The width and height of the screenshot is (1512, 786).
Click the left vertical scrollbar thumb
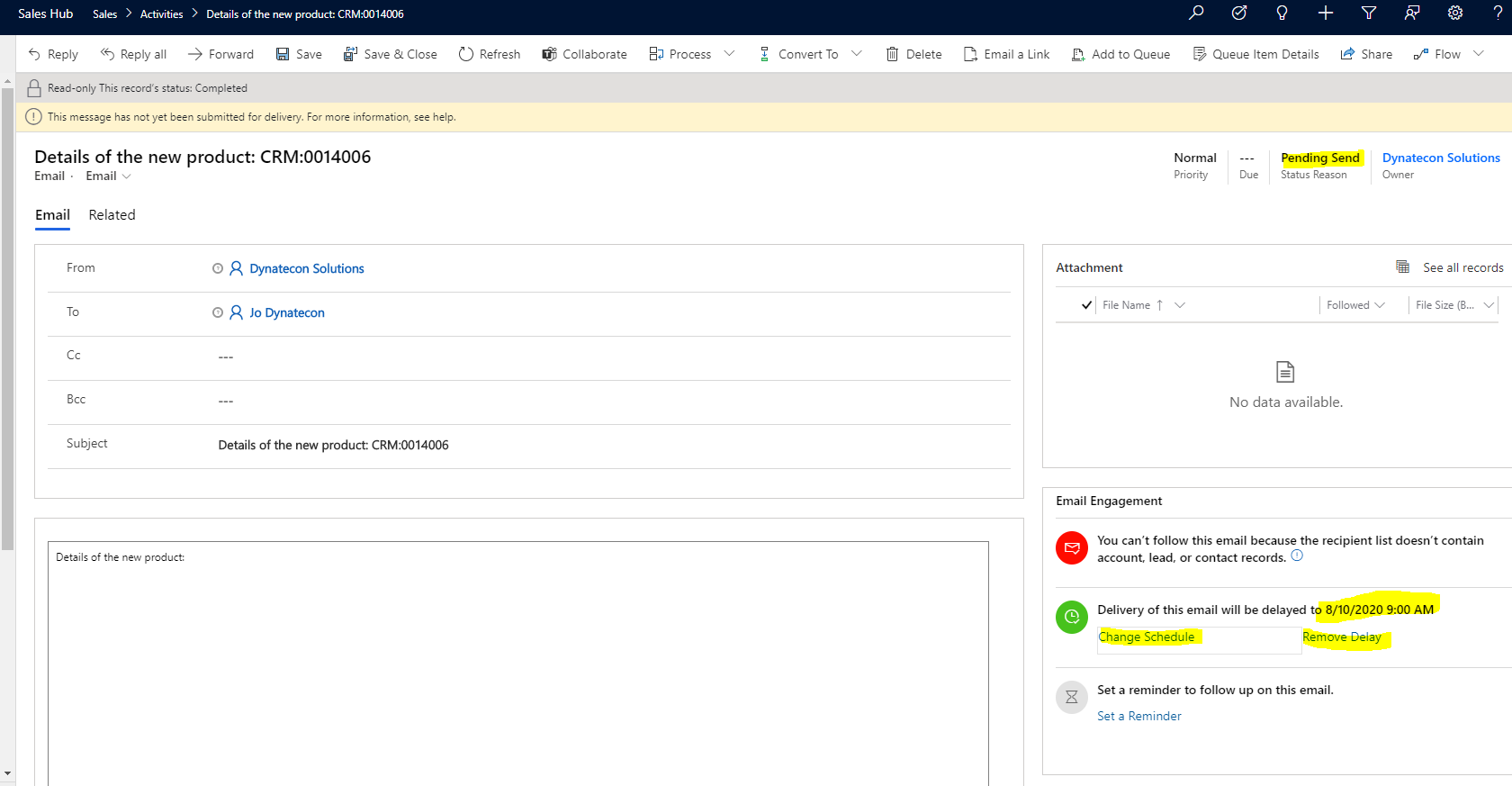[x=7, y=315]
